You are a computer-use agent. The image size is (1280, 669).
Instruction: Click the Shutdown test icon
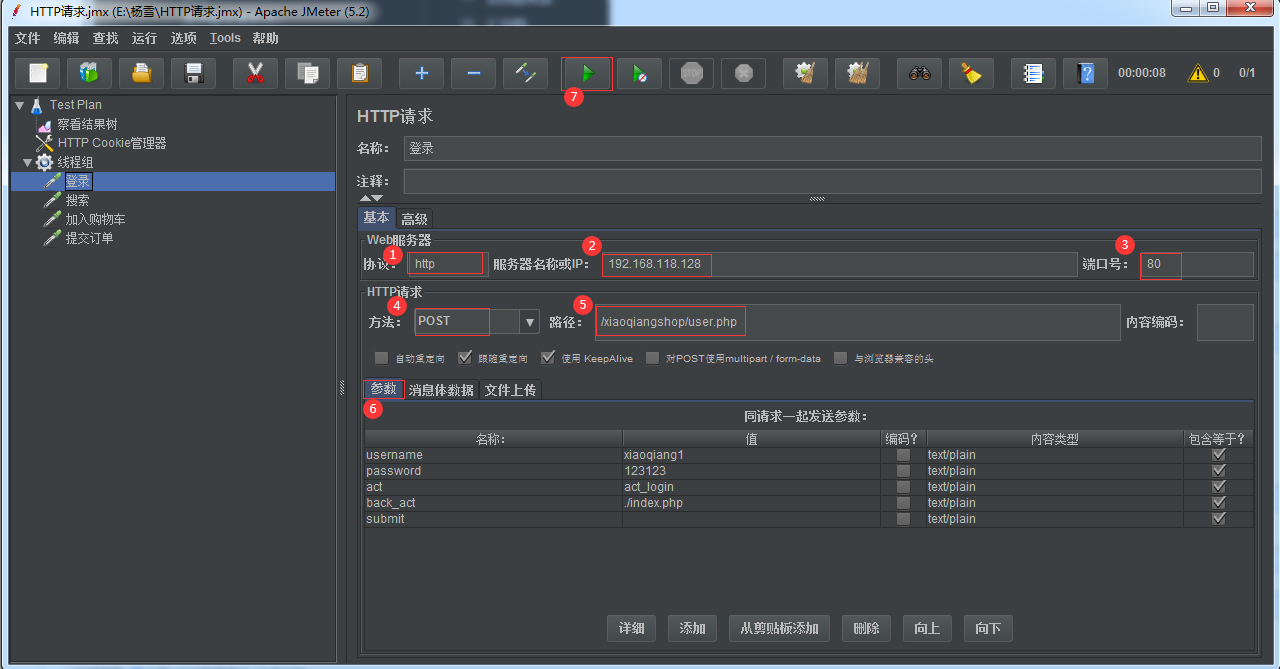(743, 73)
